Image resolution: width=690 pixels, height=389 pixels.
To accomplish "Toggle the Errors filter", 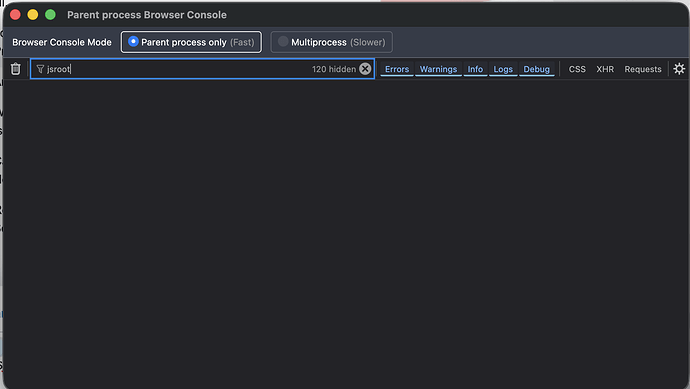I will (x=397, y=69).
